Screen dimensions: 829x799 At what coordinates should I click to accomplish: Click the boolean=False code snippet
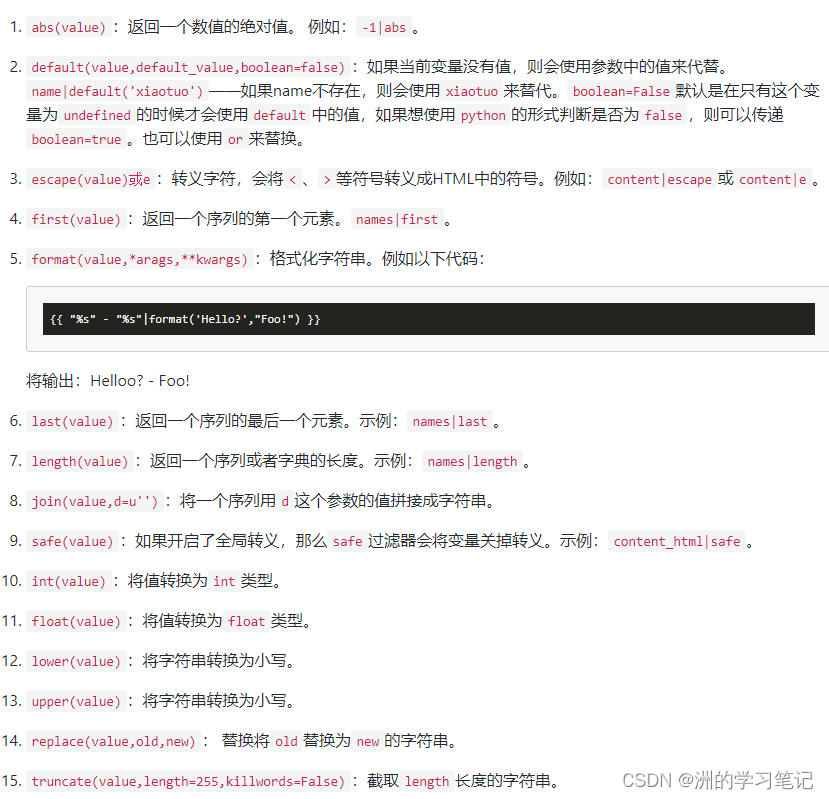coord(621,91)
